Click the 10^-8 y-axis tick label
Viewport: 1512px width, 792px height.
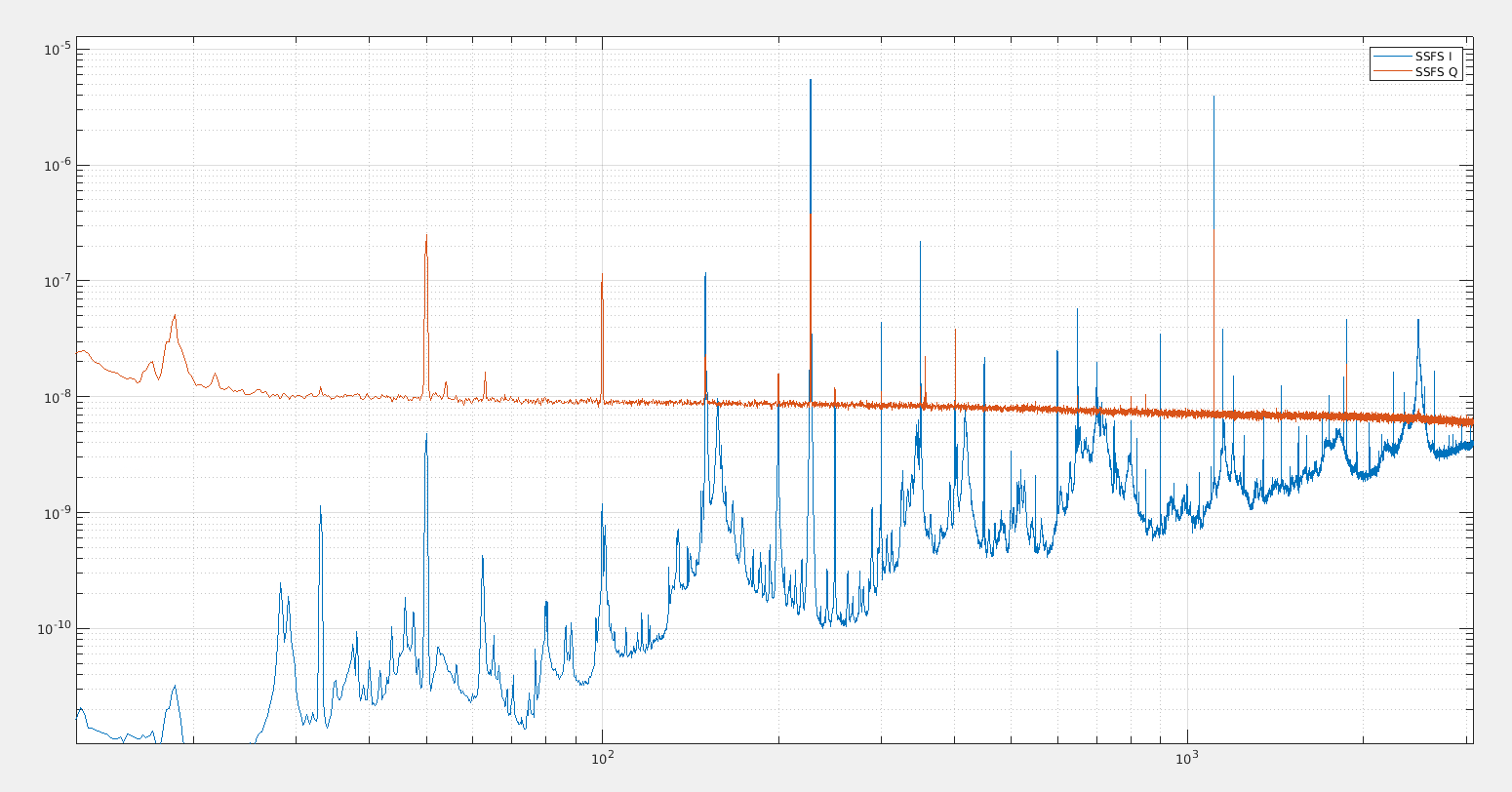pos(58,397)
